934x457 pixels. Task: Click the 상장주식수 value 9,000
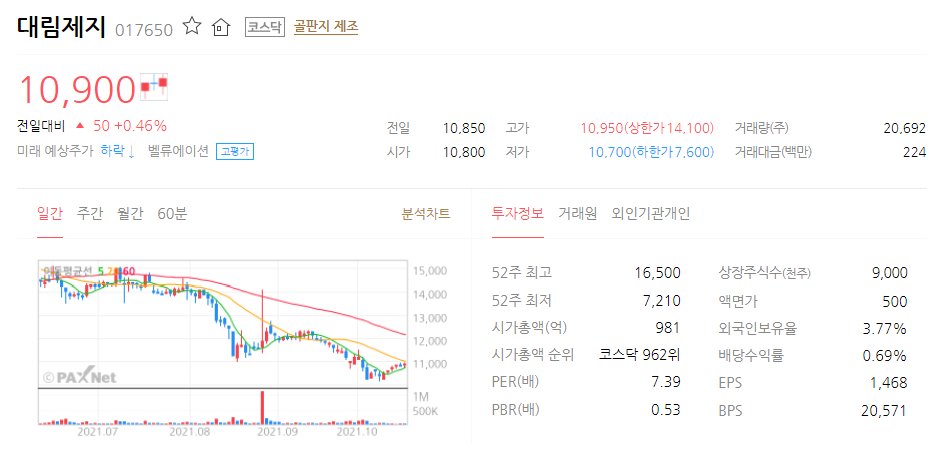coord(889,273)
